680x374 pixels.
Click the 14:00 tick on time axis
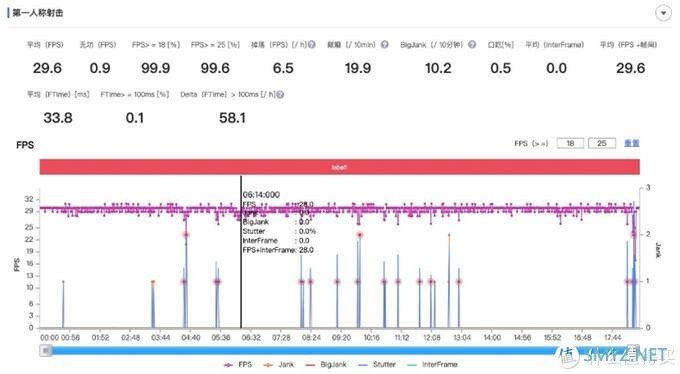[x=492, y=338]
